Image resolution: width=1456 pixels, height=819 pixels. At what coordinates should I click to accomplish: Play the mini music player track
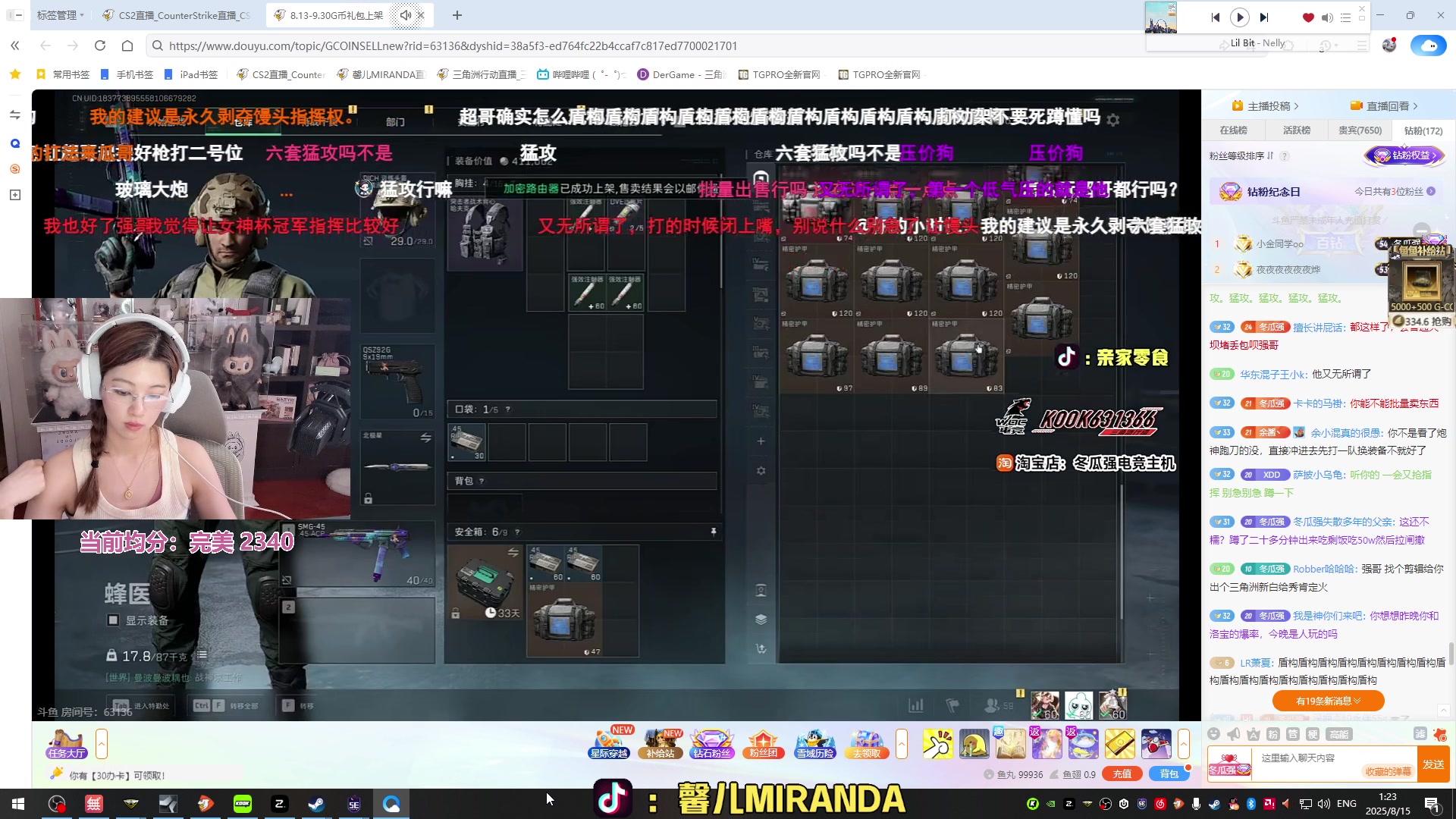(x=1240, y=17)
